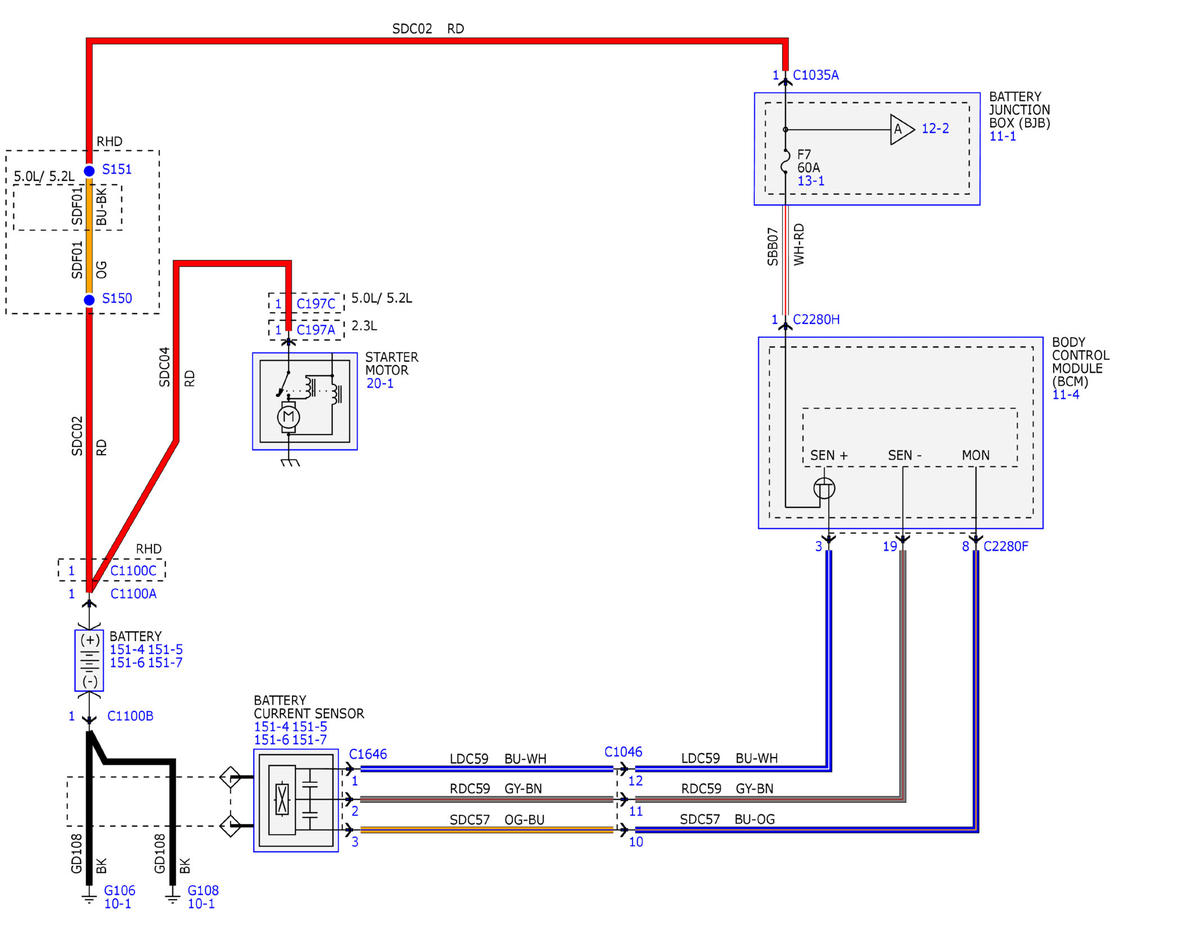This screenshot has height=927, width=1200.
Task: Click the SEN - pin label in BCM
Action: (905, 456)
